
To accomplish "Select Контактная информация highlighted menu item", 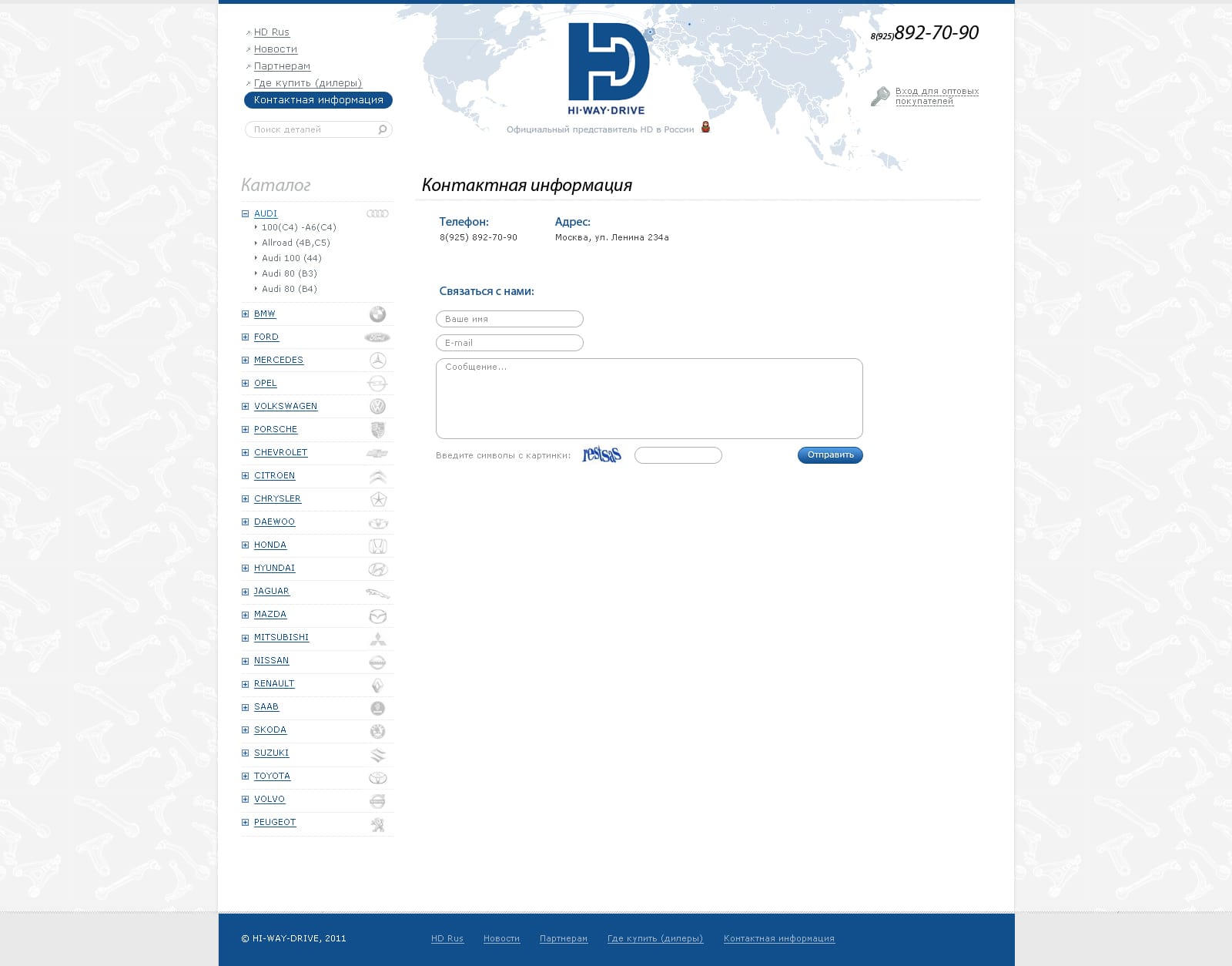I will coord(318,100).
